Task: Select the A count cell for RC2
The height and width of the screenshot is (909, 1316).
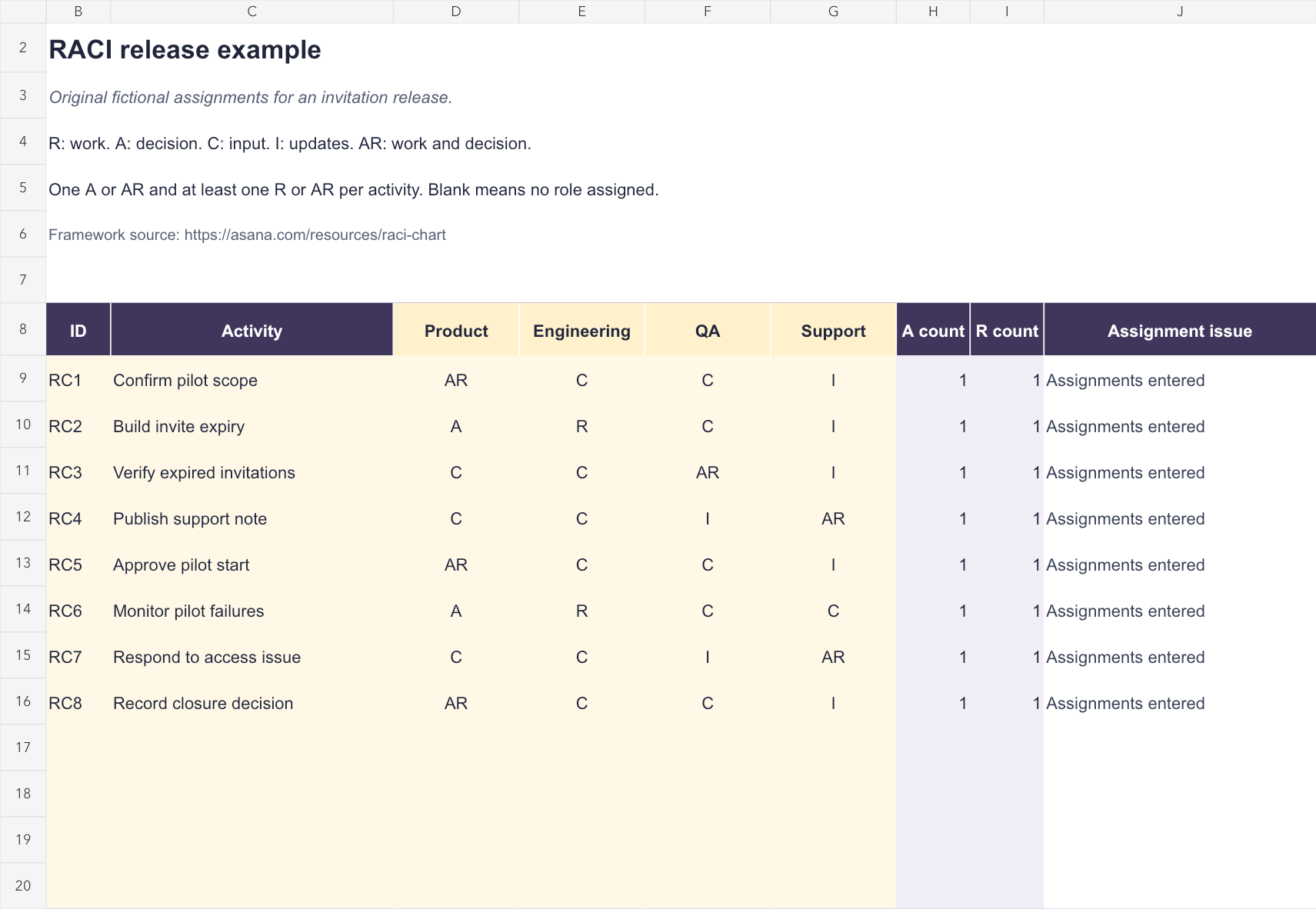Action: [933, 426]
